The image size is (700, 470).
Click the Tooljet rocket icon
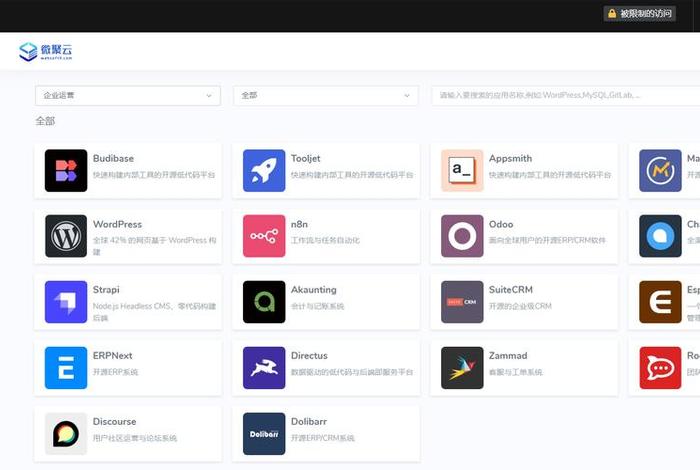point(264,171)
